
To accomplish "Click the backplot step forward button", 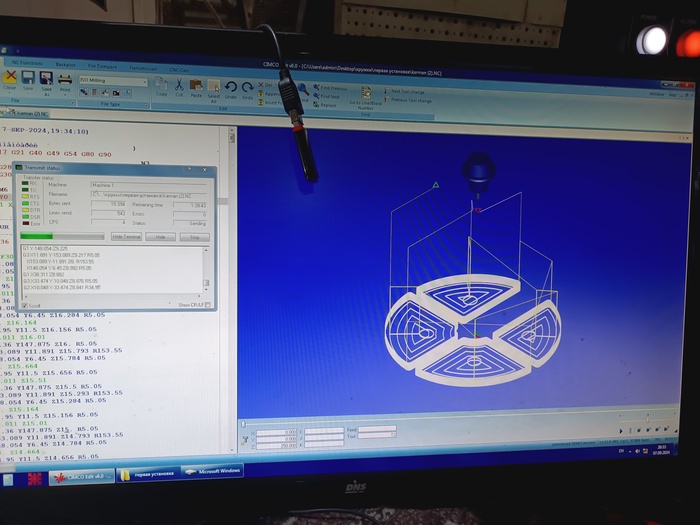I will point(639,430).
